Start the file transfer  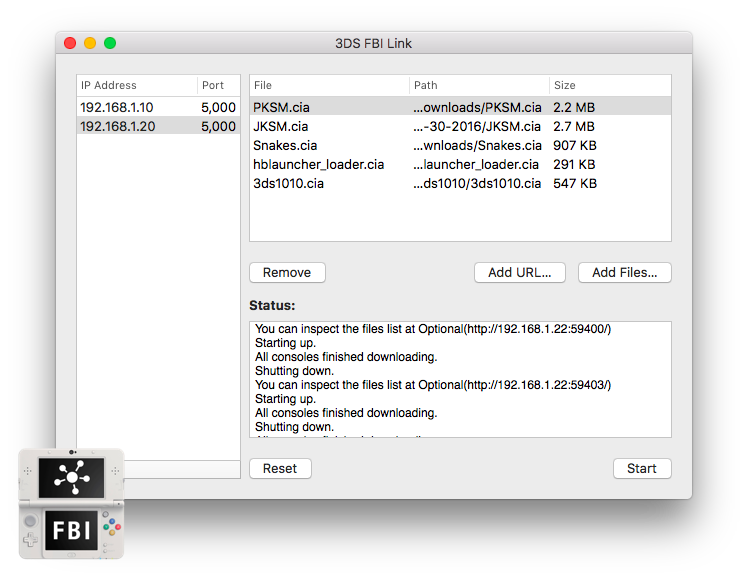pyautogui.click(x=642, y=468)
